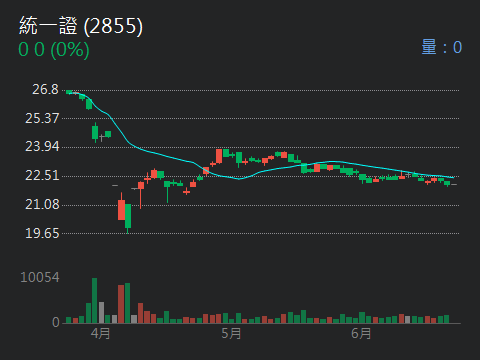The height and width of the screenshot is (360, 480).
Task: Click the 4月 date axis label
Action: pos(100,333)
